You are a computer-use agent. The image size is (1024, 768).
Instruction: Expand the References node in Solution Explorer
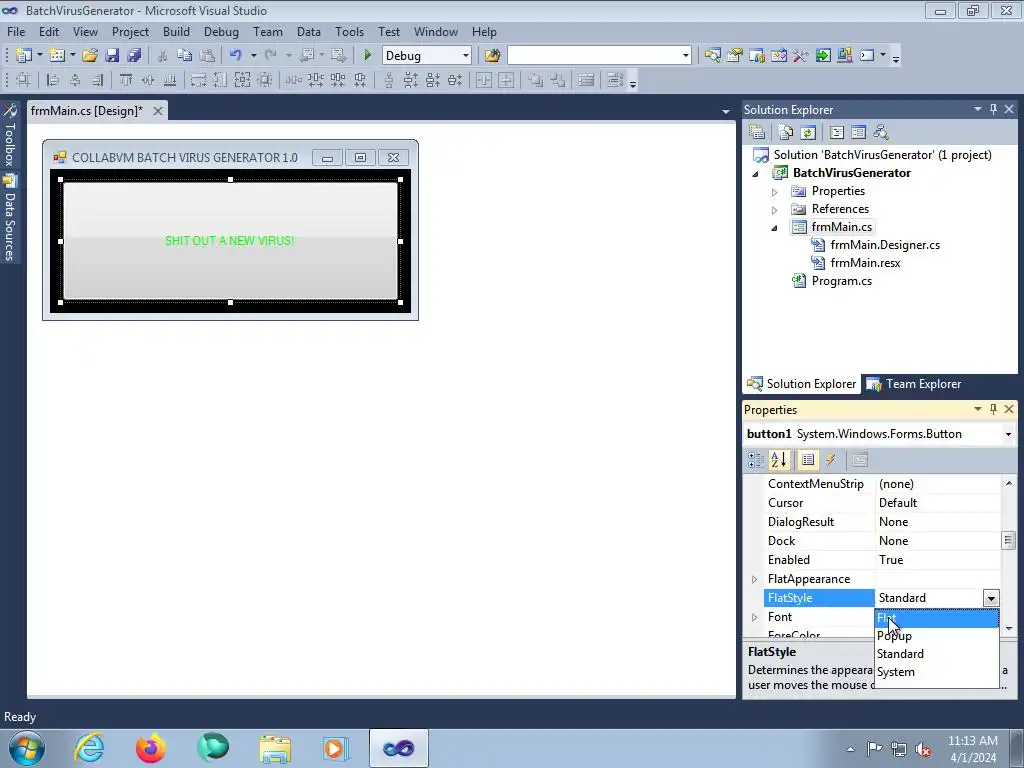[x=775, y=210]
